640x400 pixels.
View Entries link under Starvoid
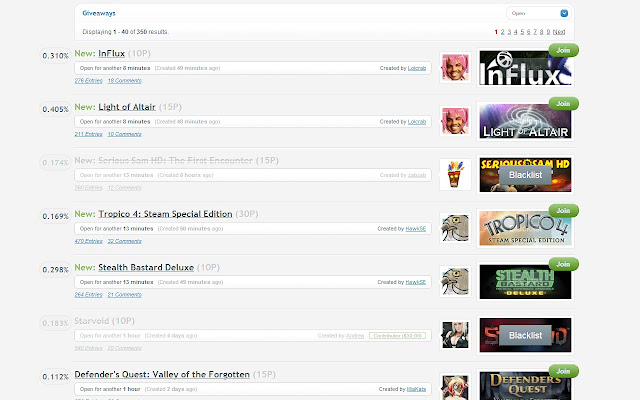pyautogui.click(x=89, y=348)
